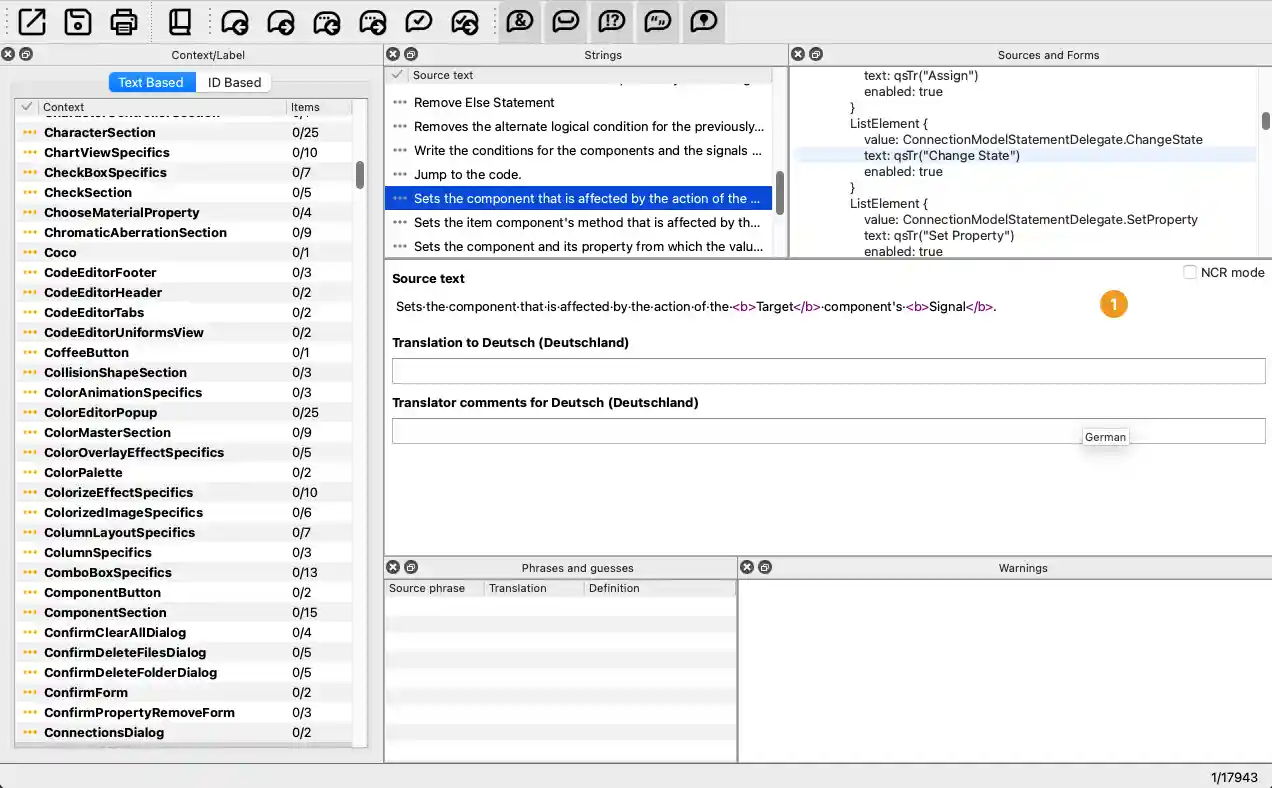Screen dimensions: 1272x788
Task: Expand the ComboBoxSpecifics context entry
Action: click(28, 572)
